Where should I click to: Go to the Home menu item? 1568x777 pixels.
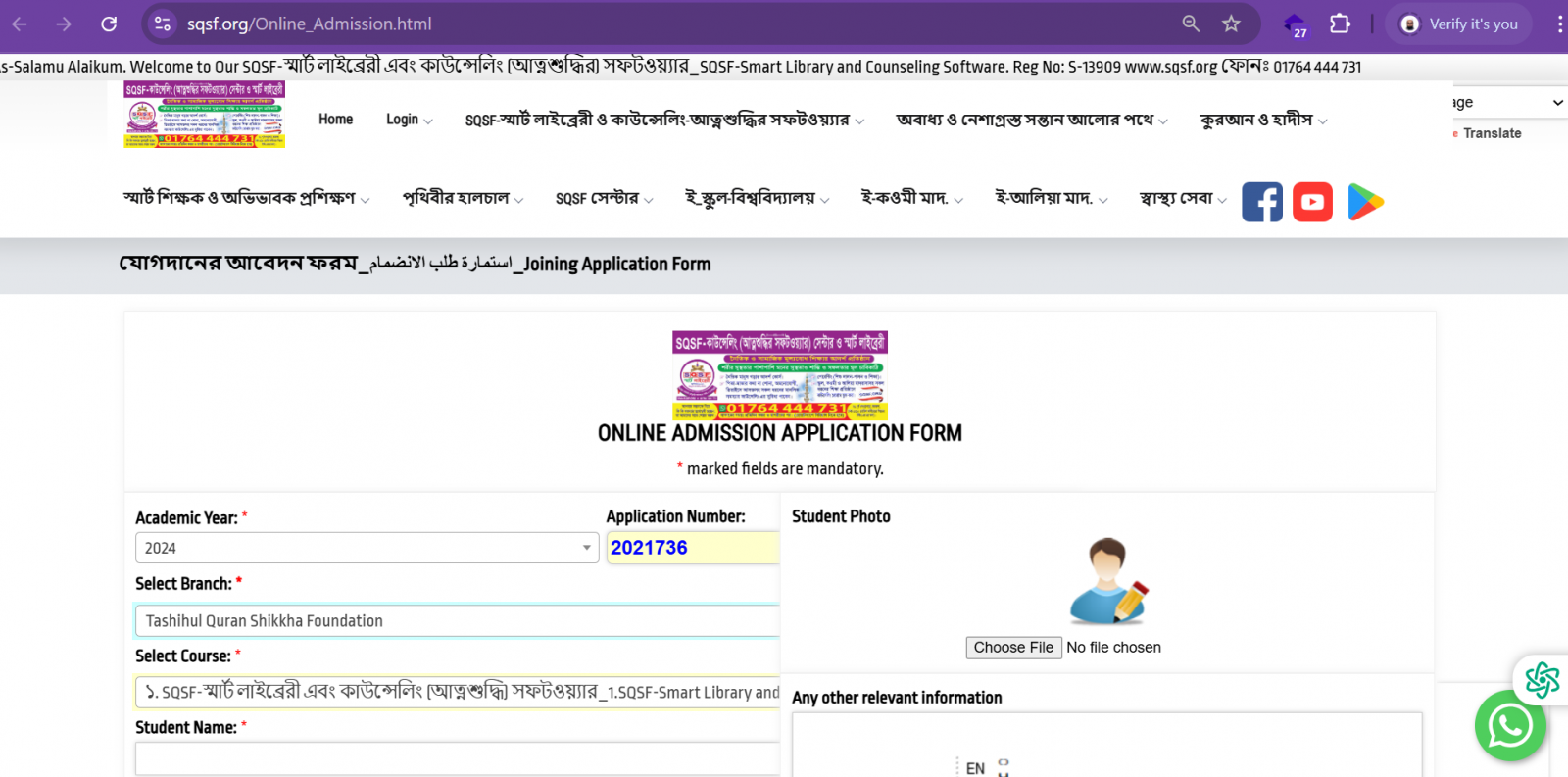[335, 120]
